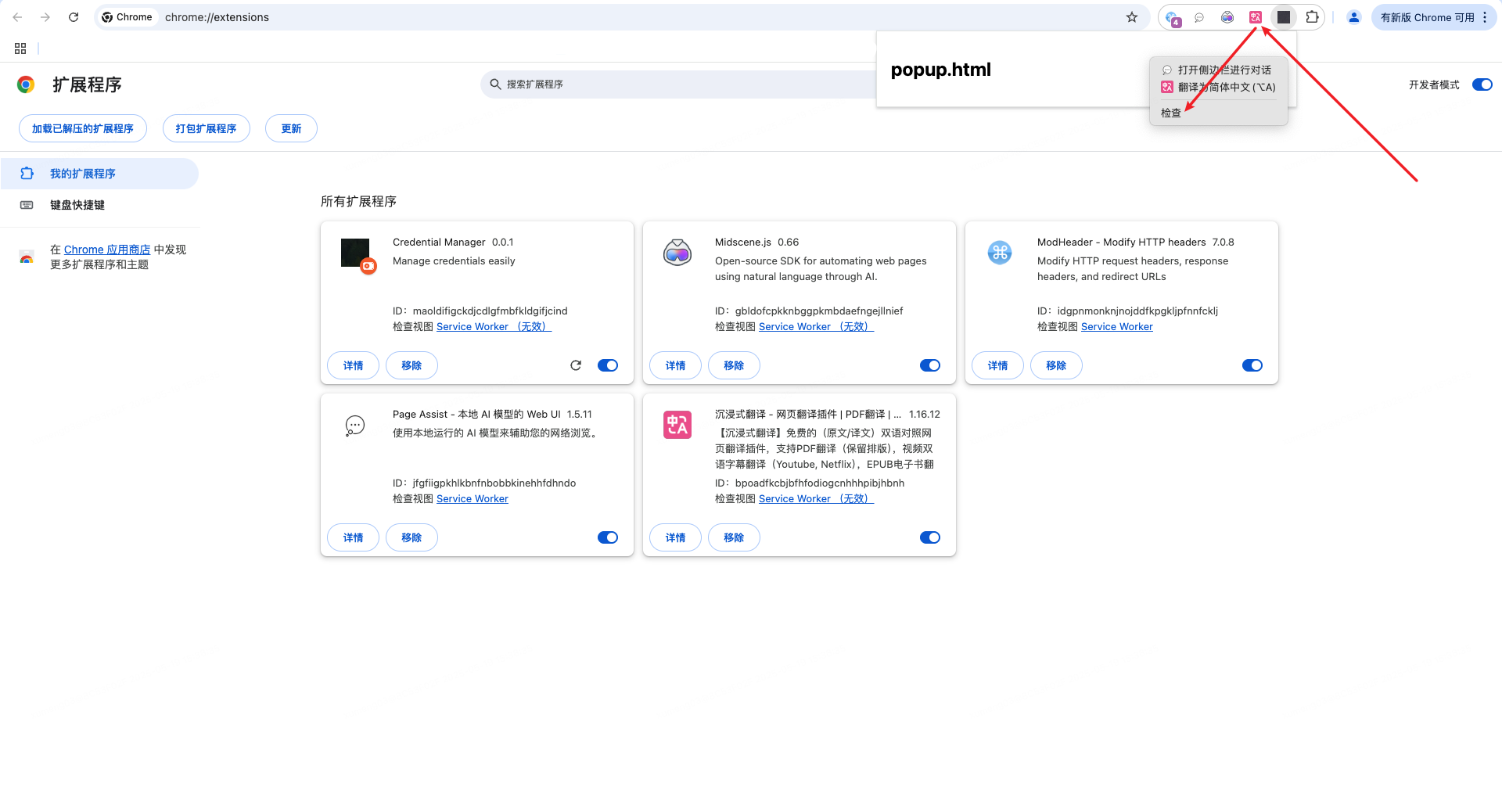The image size is (1502, 812).
Task: Toggle 开发者模式 developer mode switch
Action: click(1482, 84)
